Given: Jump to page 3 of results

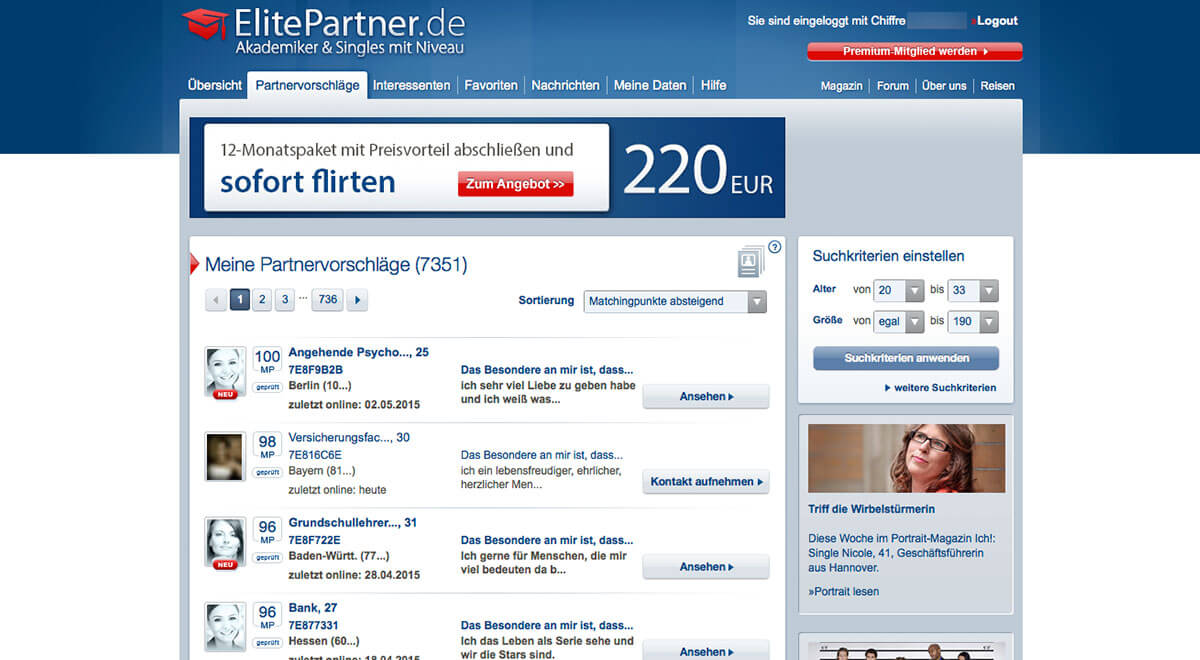Looking at the screenshot, I should click(x=285, y=299).
